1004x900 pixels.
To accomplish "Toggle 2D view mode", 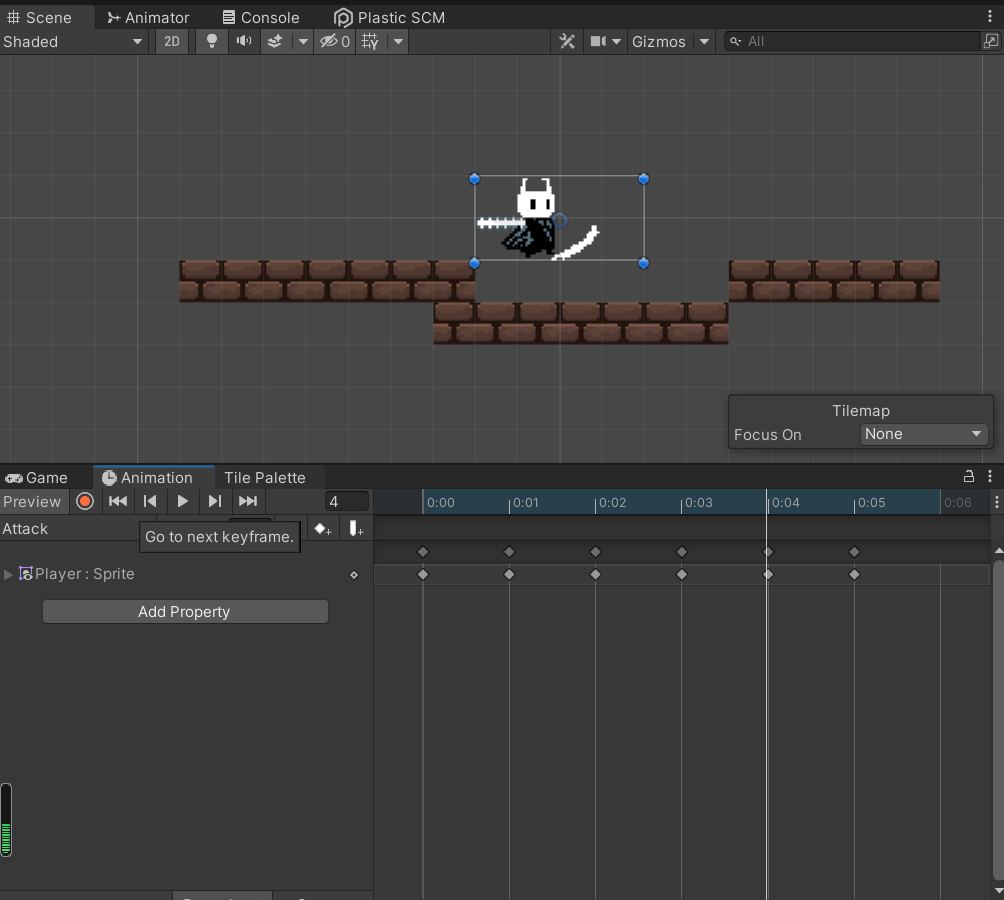I will pyautogui.click(x=172, y=42).
